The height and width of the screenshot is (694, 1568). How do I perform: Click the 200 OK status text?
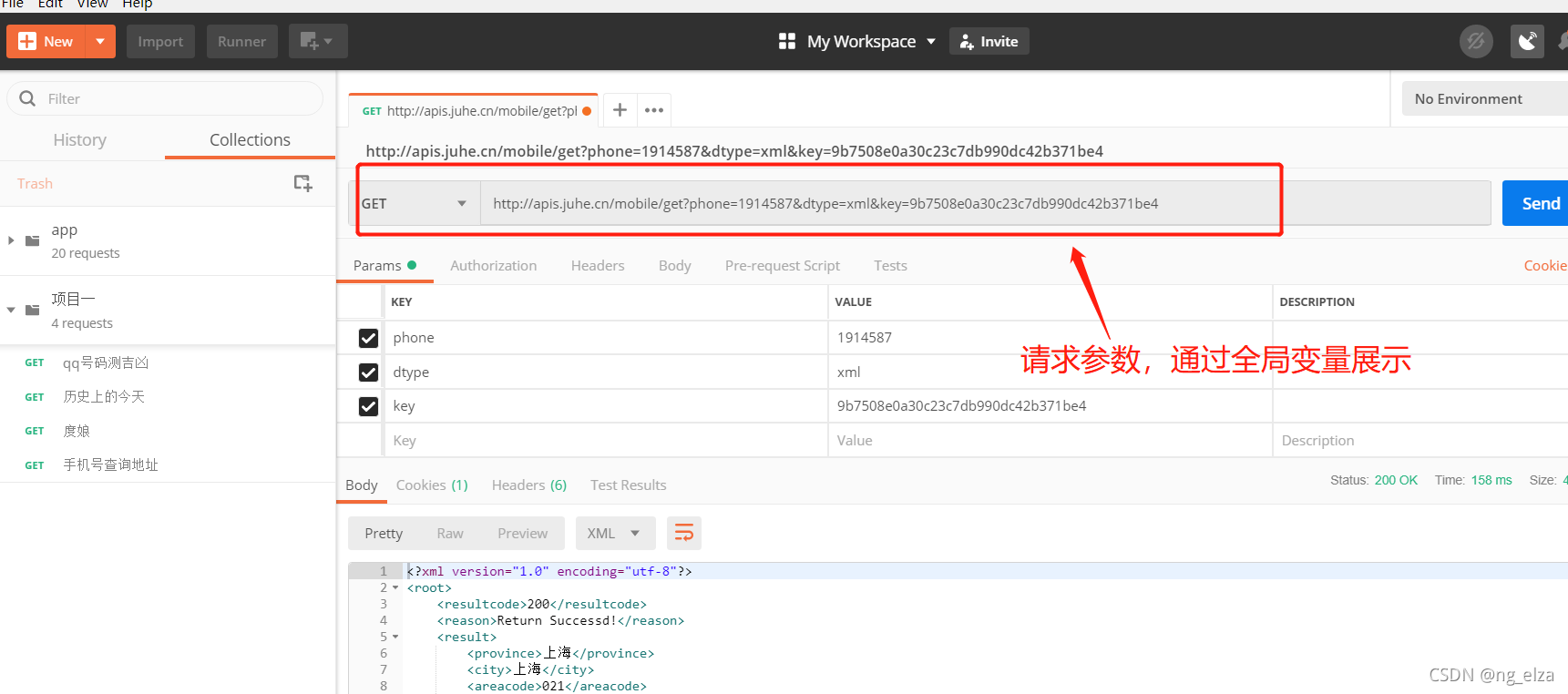click(1396, 480)
